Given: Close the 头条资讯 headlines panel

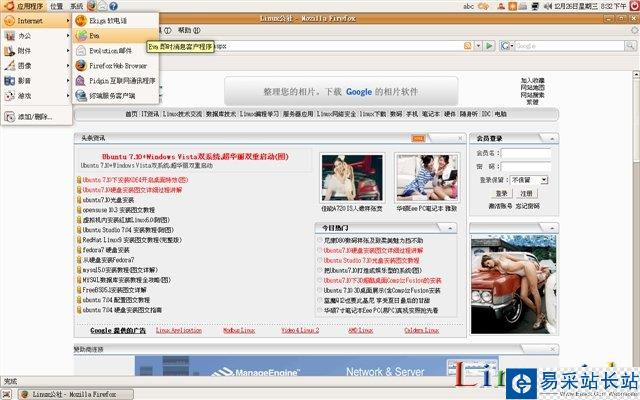Looking at the screenshot, I should (x=460, y=138).
